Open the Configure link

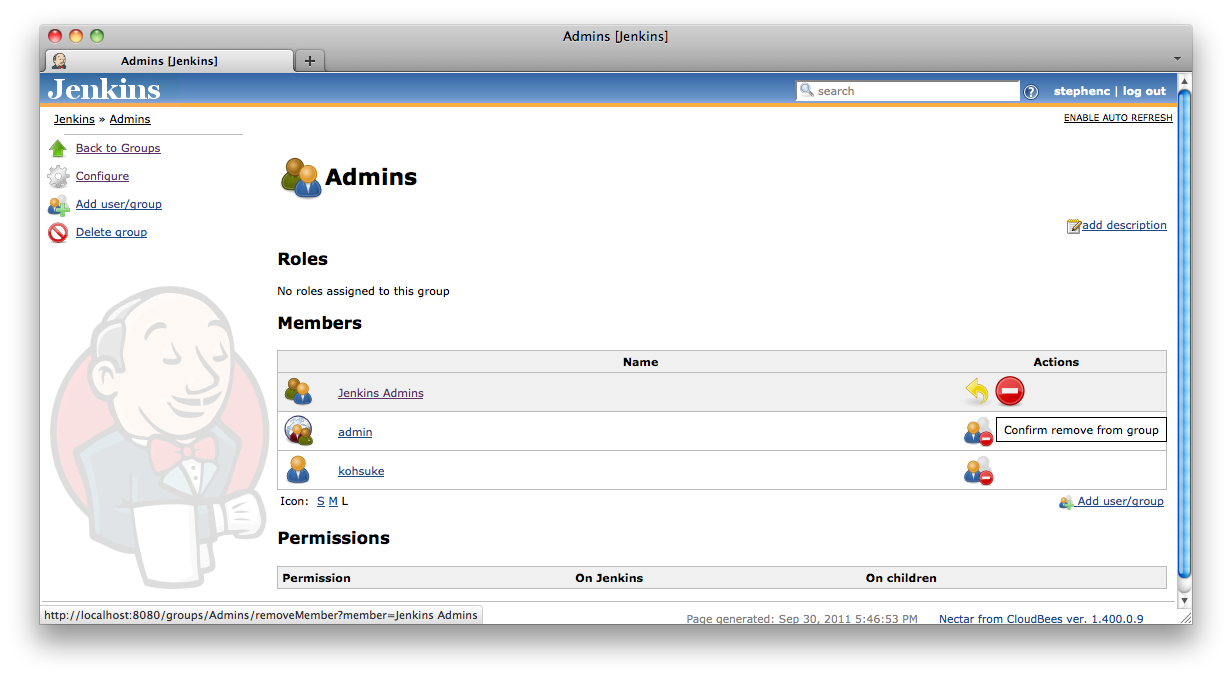(102, 176)
